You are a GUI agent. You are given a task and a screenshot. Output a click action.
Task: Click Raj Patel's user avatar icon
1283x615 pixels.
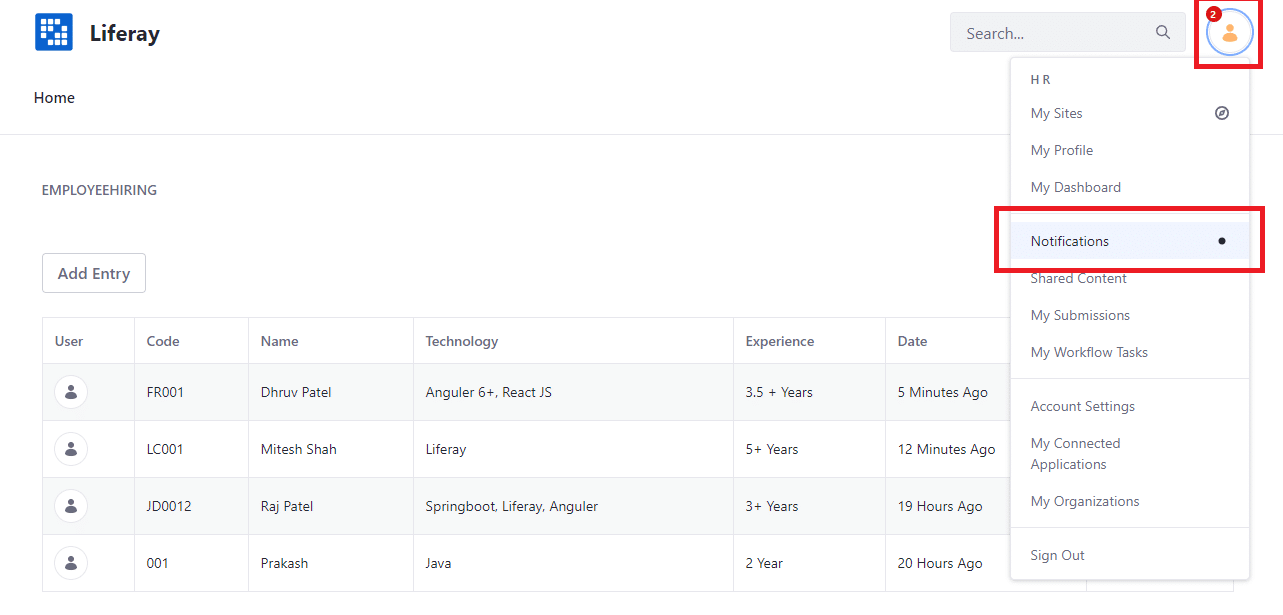(x=71, y=506)
